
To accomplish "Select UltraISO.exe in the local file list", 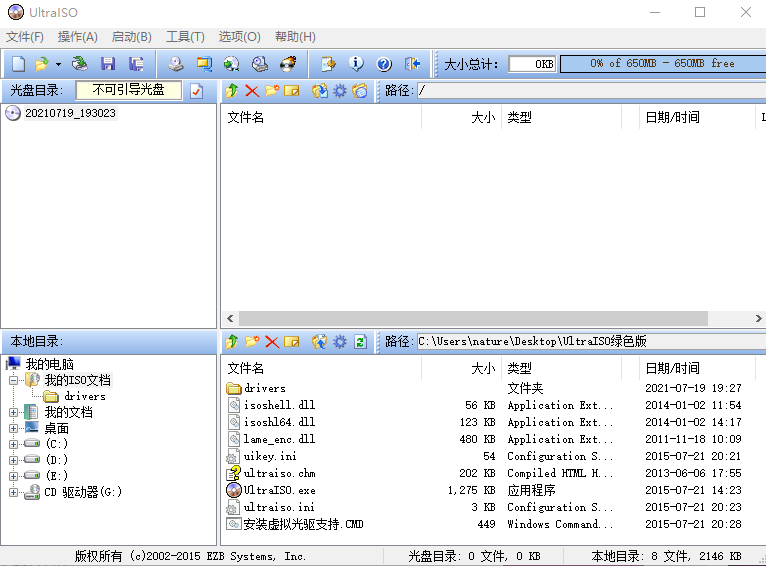I will click(279, 490).
